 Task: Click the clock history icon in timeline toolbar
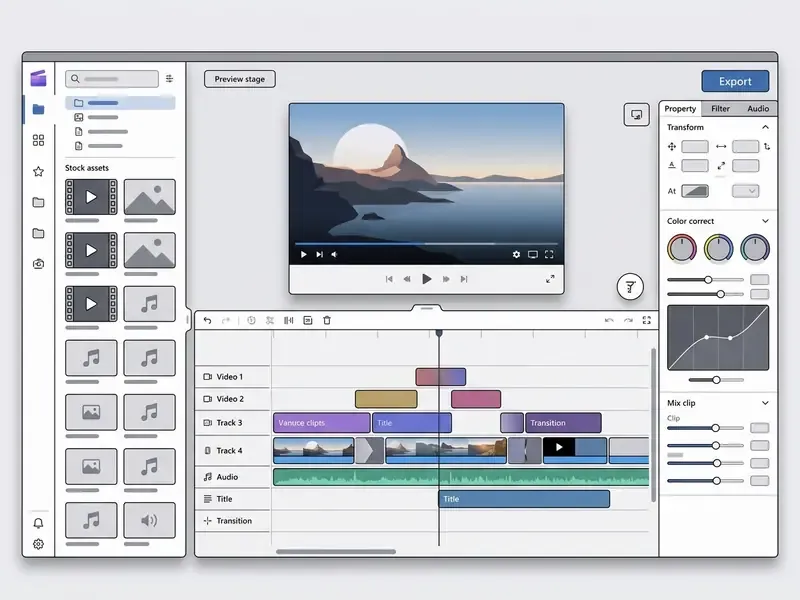pos(251,320)
